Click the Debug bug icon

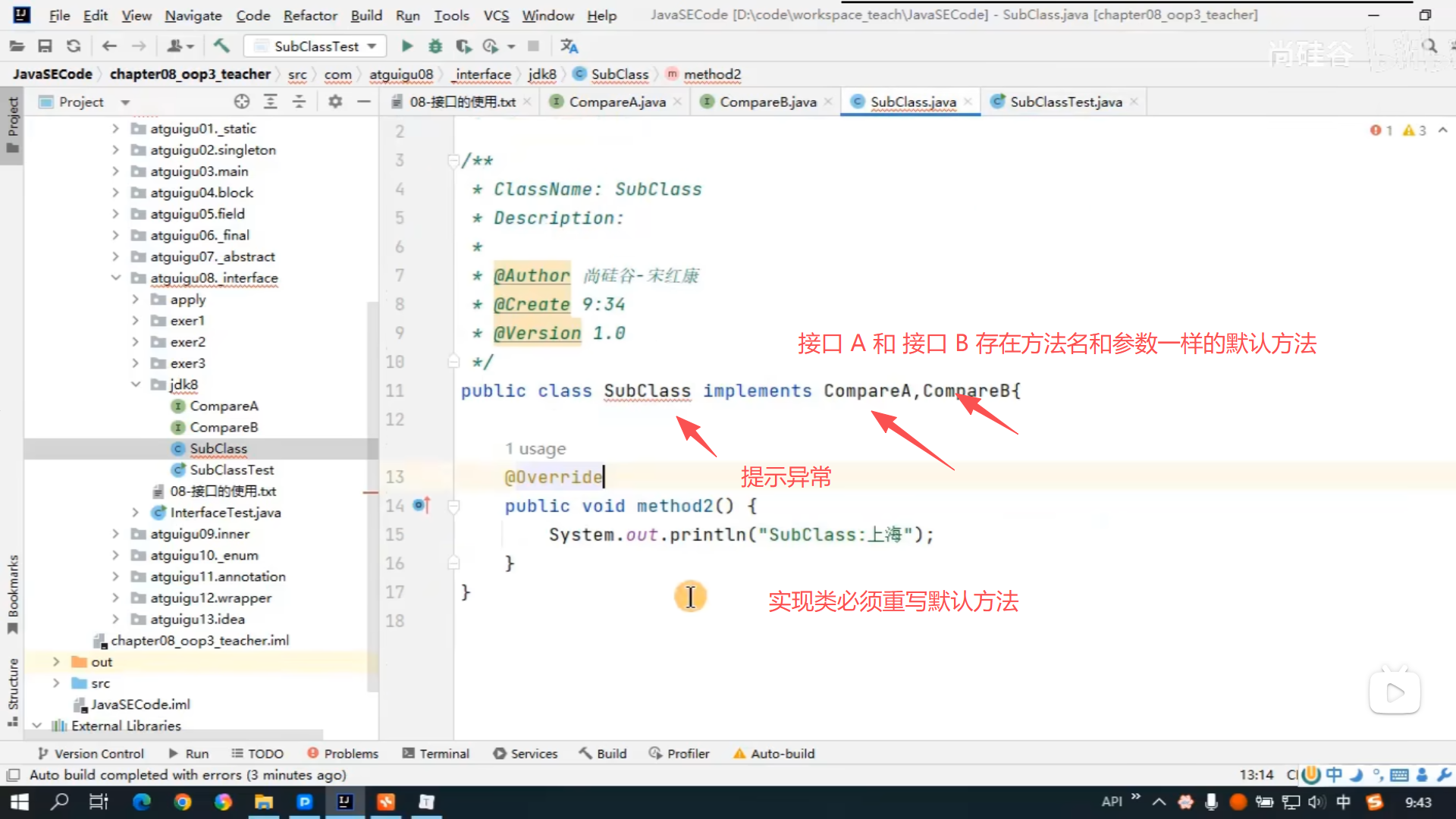[x=435, y=46]
